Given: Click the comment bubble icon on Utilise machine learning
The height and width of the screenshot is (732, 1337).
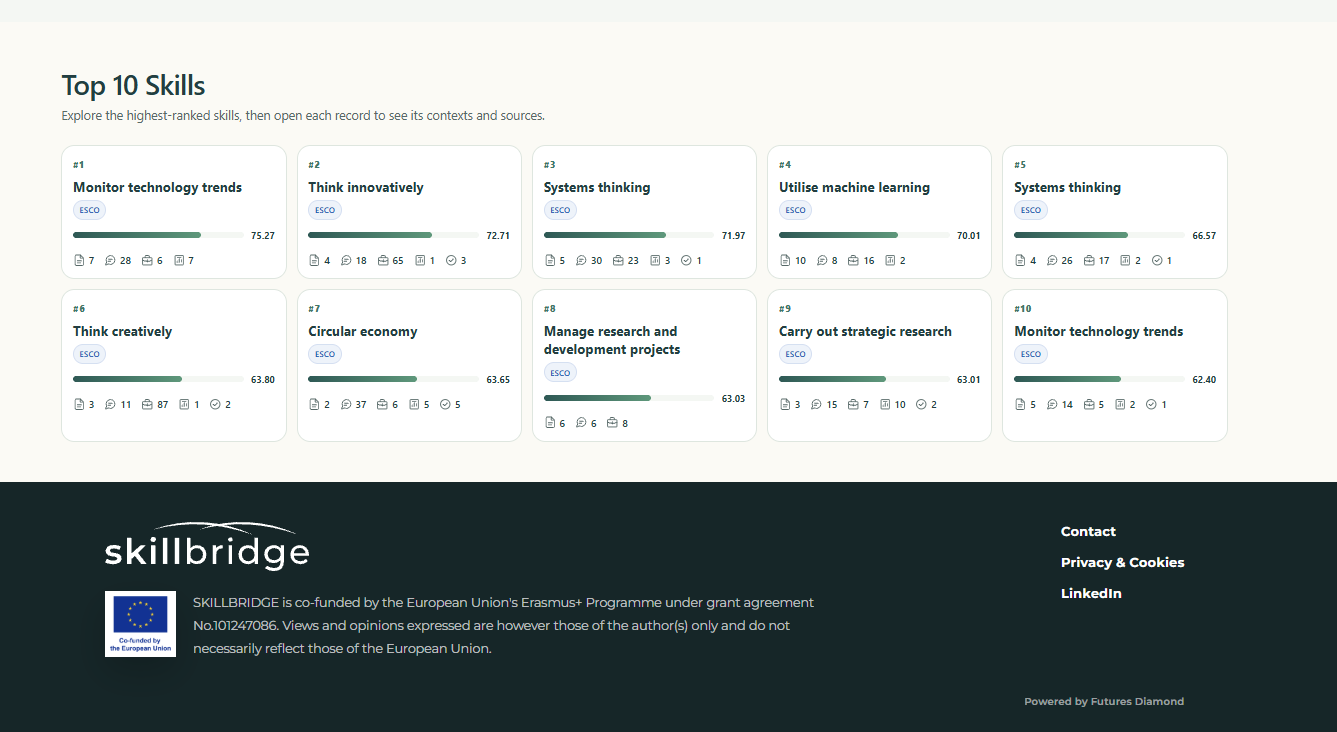Looking at the screenshot, I should click(822, 260).
